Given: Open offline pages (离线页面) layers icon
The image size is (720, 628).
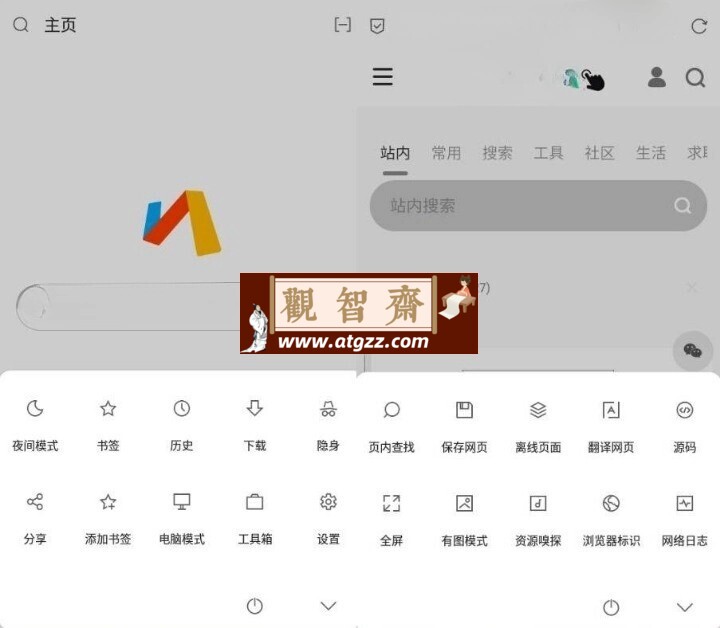Looking at the screenshot, I should tap(538, 410).
